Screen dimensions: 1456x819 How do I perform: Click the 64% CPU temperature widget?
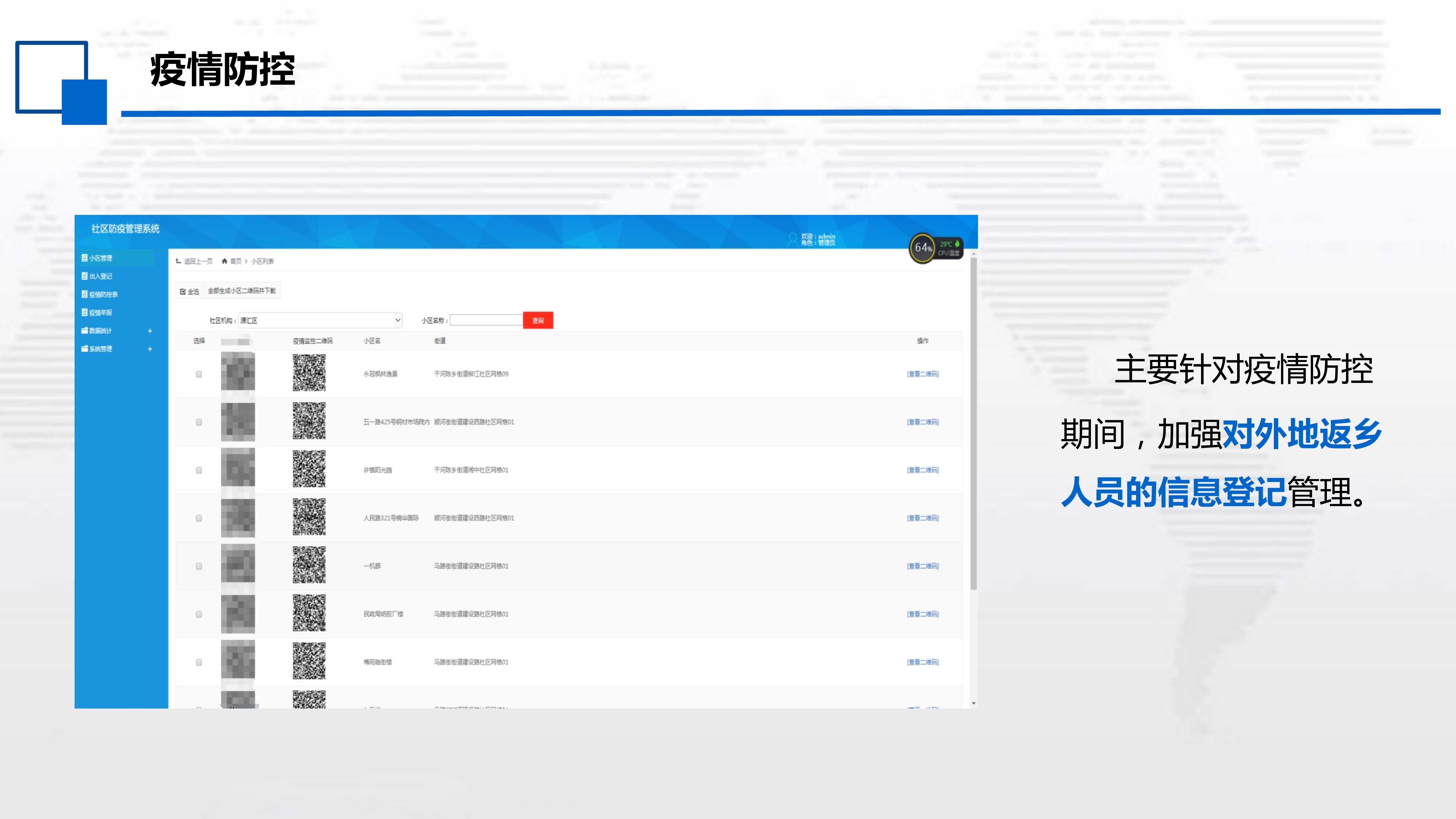tap(936, 248)
